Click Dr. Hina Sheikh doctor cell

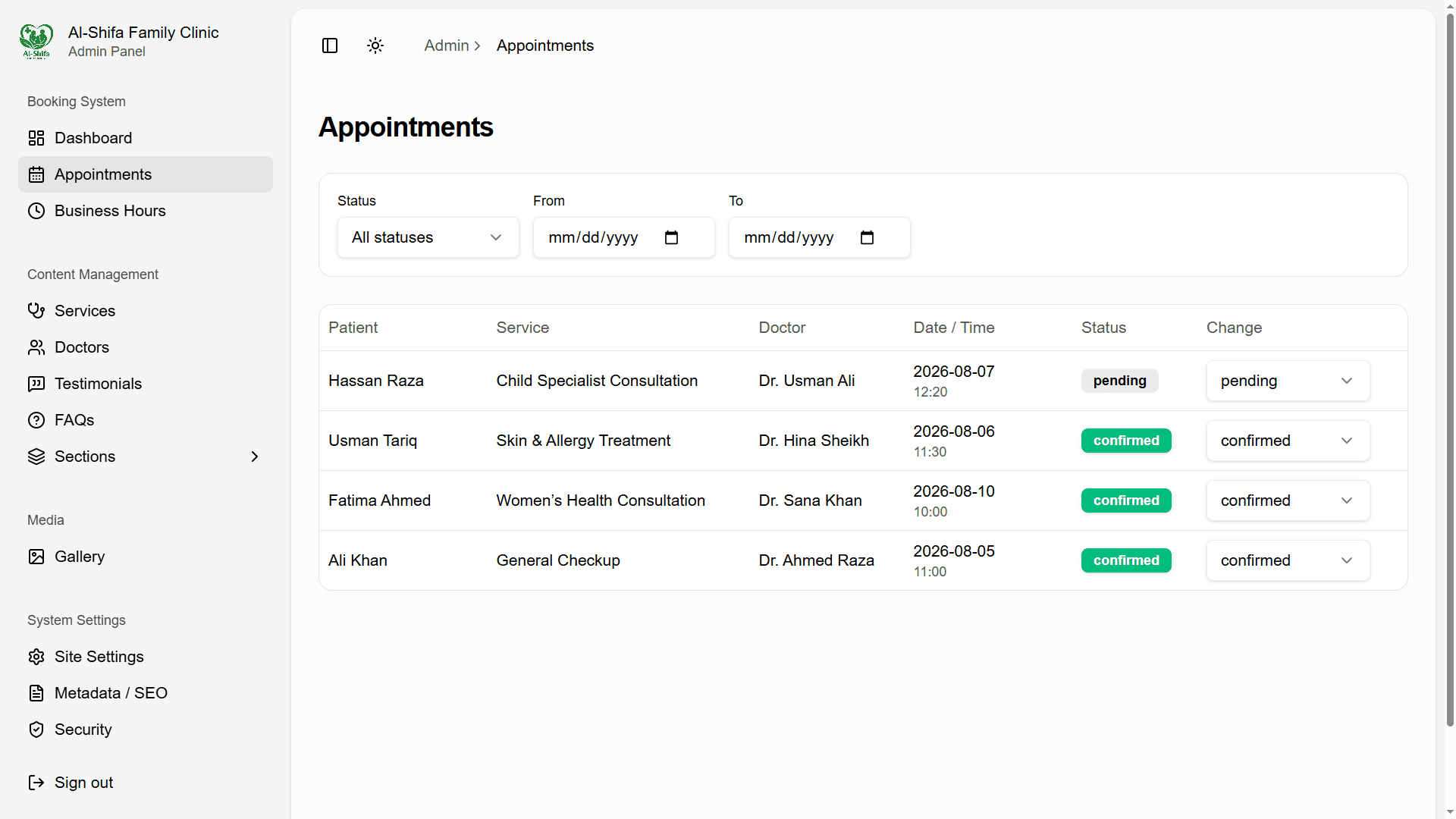coord(814,441)
